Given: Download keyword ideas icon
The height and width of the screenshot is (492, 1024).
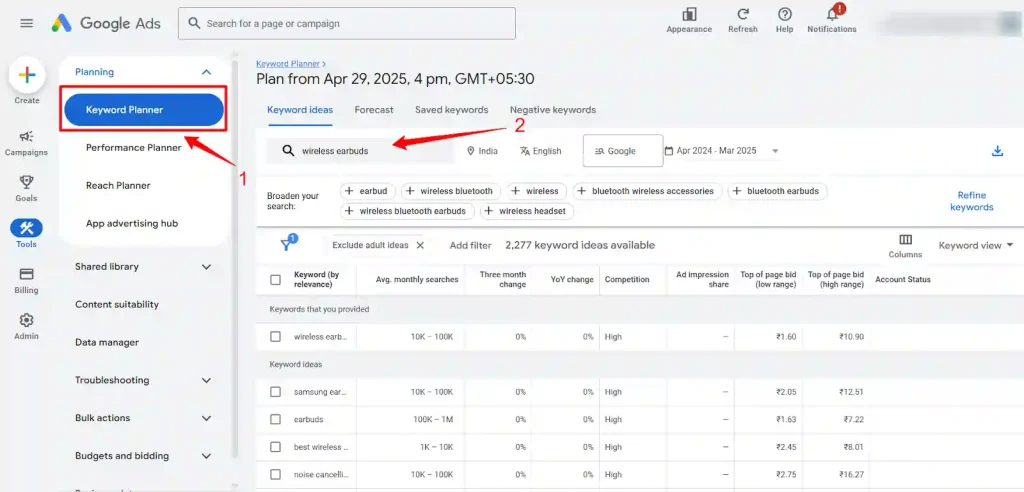Looking at the screenshot, I should pos(997,151).
